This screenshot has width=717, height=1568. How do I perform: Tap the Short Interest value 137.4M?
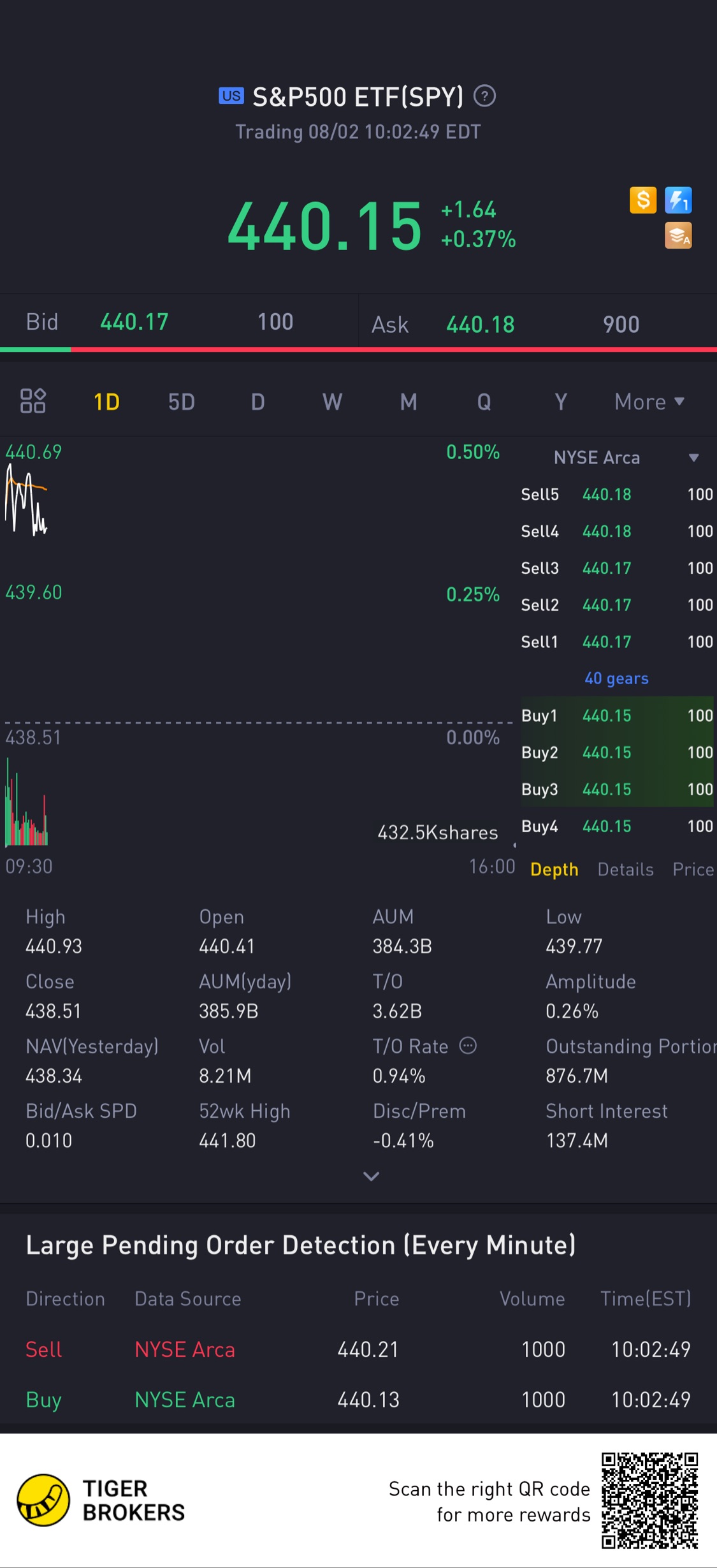577,1140
